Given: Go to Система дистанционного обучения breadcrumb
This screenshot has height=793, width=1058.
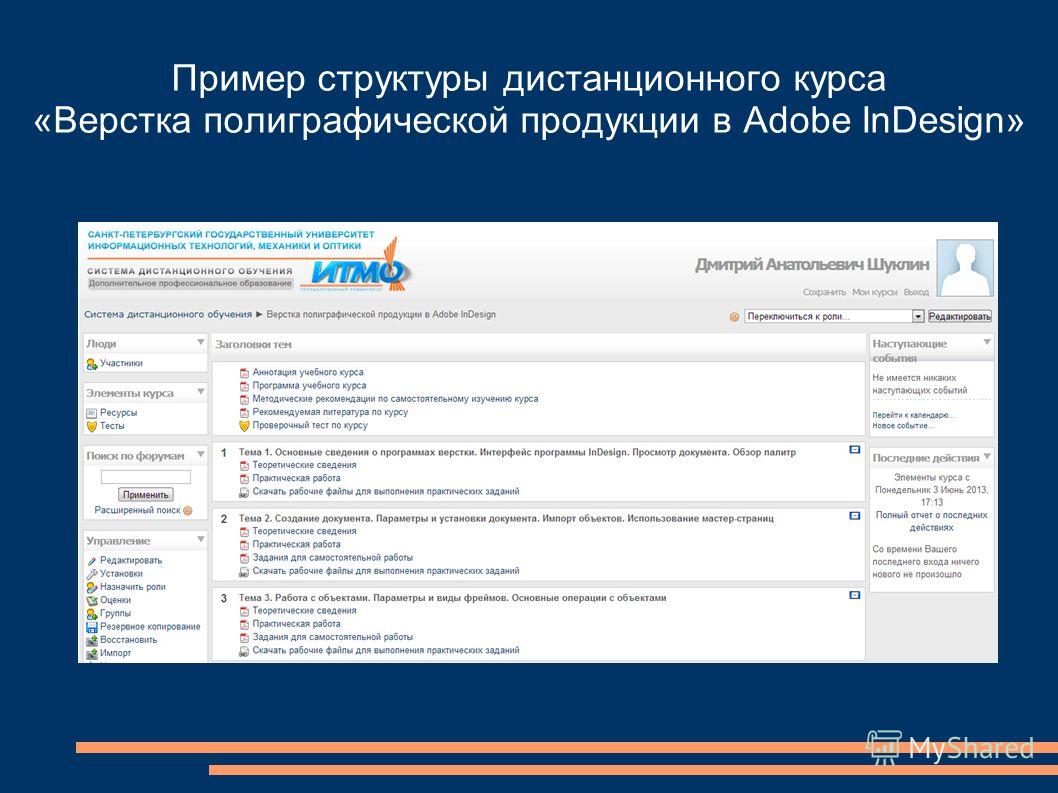Looking at the screenshot, I should pyautogui.click(x=168, y=315).
